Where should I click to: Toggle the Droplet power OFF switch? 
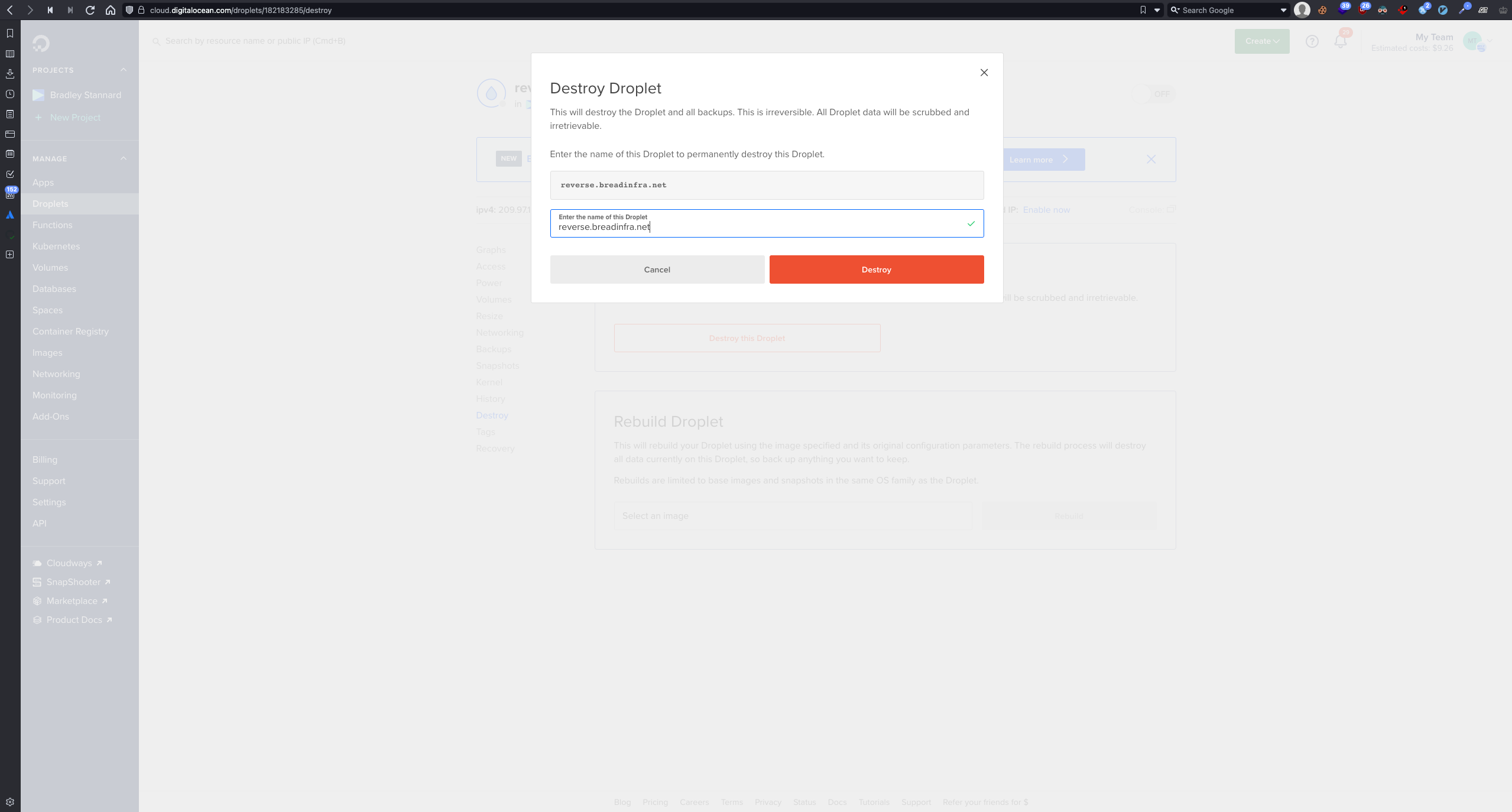[1153, 94]
